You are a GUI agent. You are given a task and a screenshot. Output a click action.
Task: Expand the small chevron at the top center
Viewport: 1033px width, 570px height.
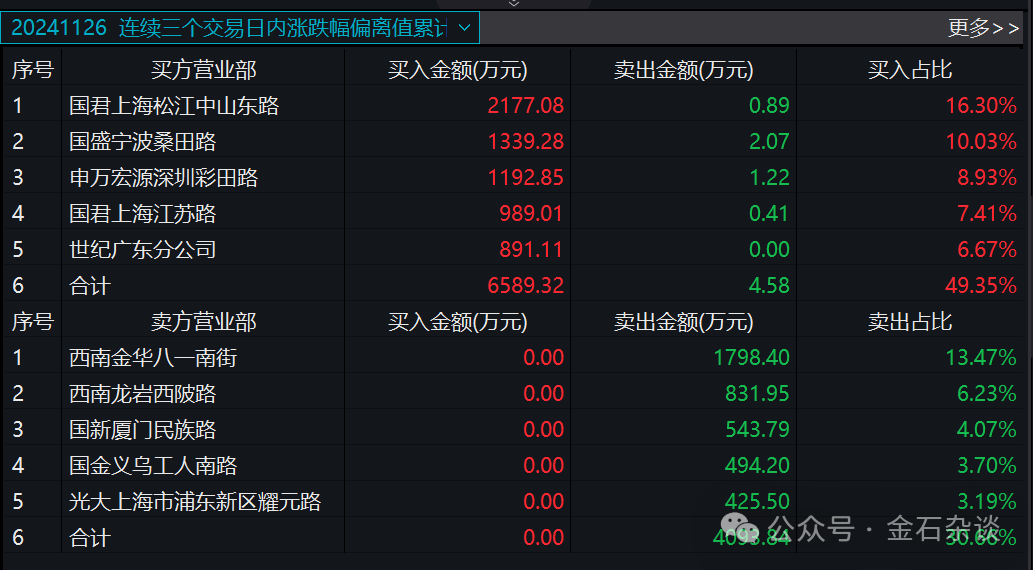[x=514, y=3]
